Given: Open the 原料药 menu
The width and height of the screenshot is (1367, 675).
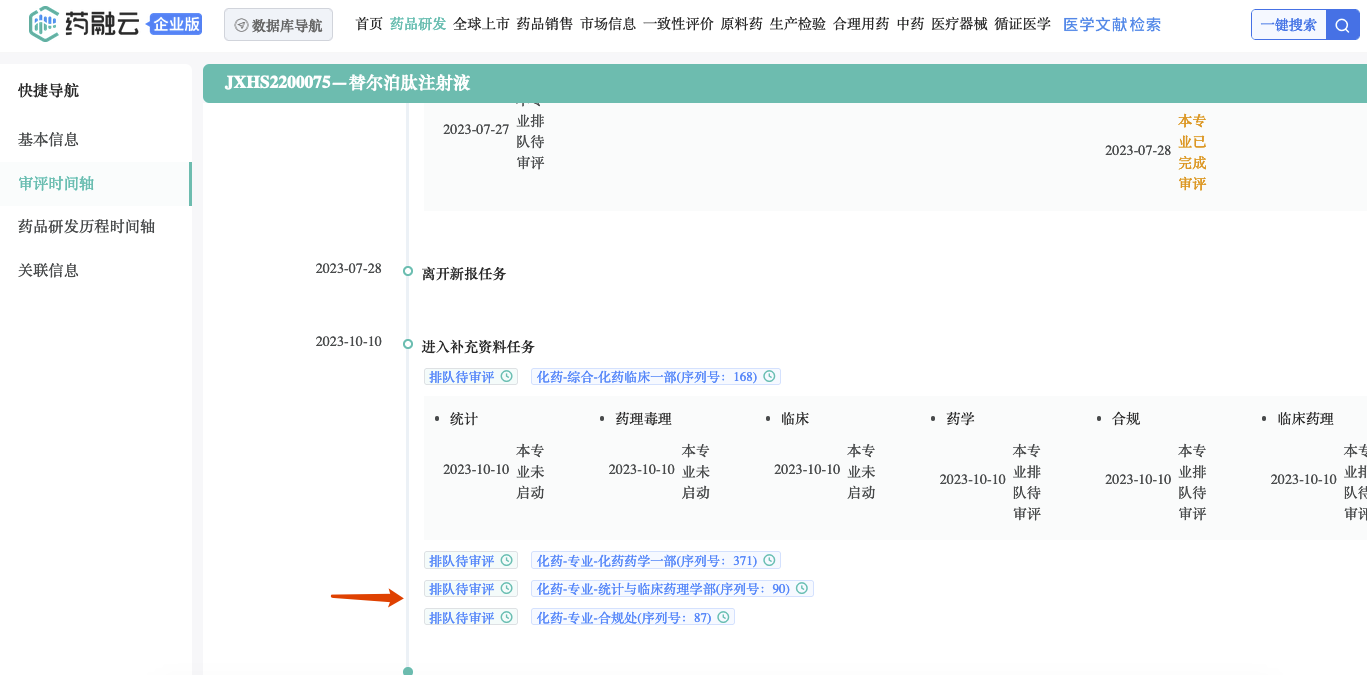Looking at the screenshot, I should (741, 24).
